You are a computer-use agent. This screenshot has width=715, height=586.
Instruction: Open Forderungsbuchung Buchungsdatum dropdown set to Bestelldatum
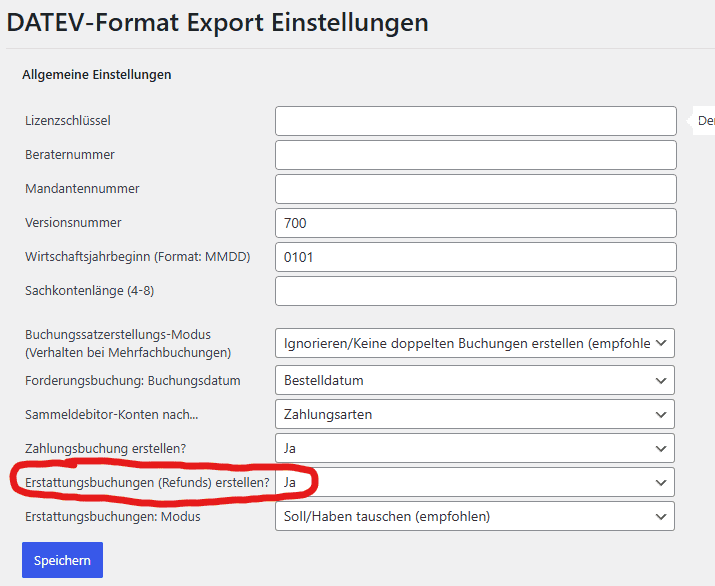coord(475,380)
